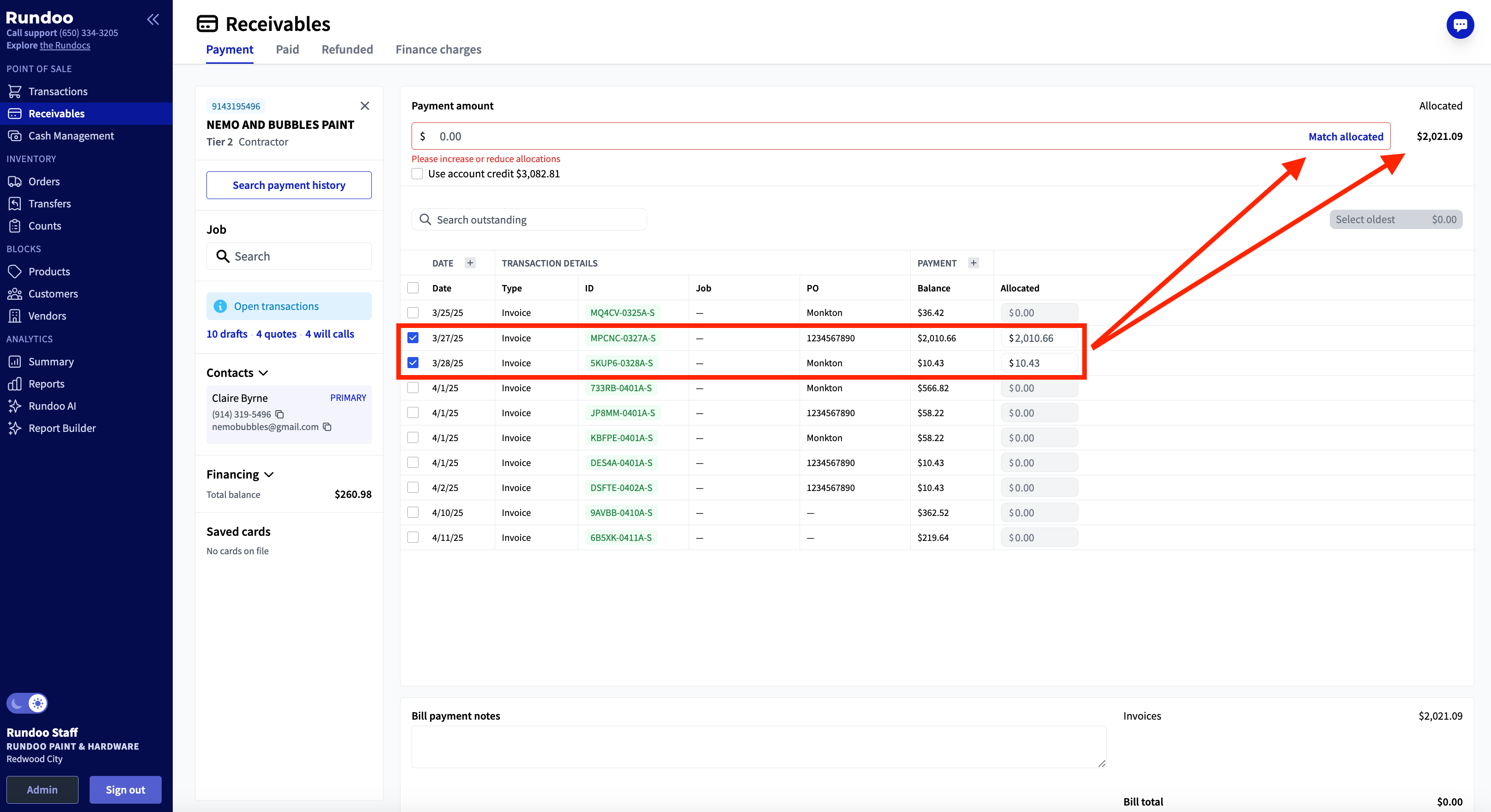Uncheck the 3/27/25 invoice MPCNC-0327A-S

point(412,338)
